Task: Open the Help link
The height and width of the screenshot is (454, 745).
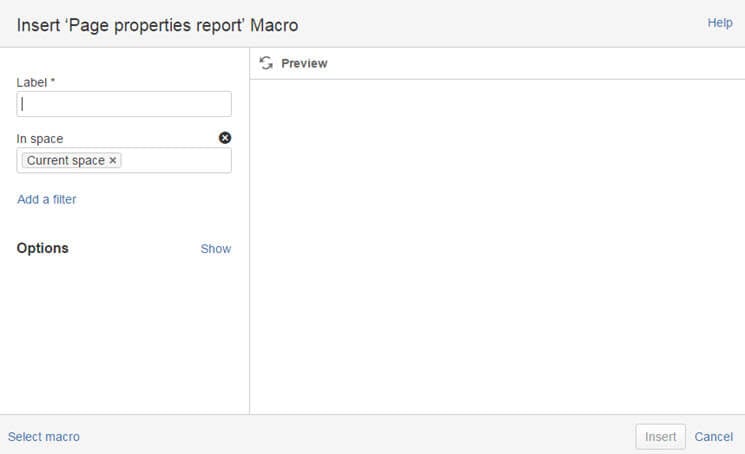Action: coord(720,23)
